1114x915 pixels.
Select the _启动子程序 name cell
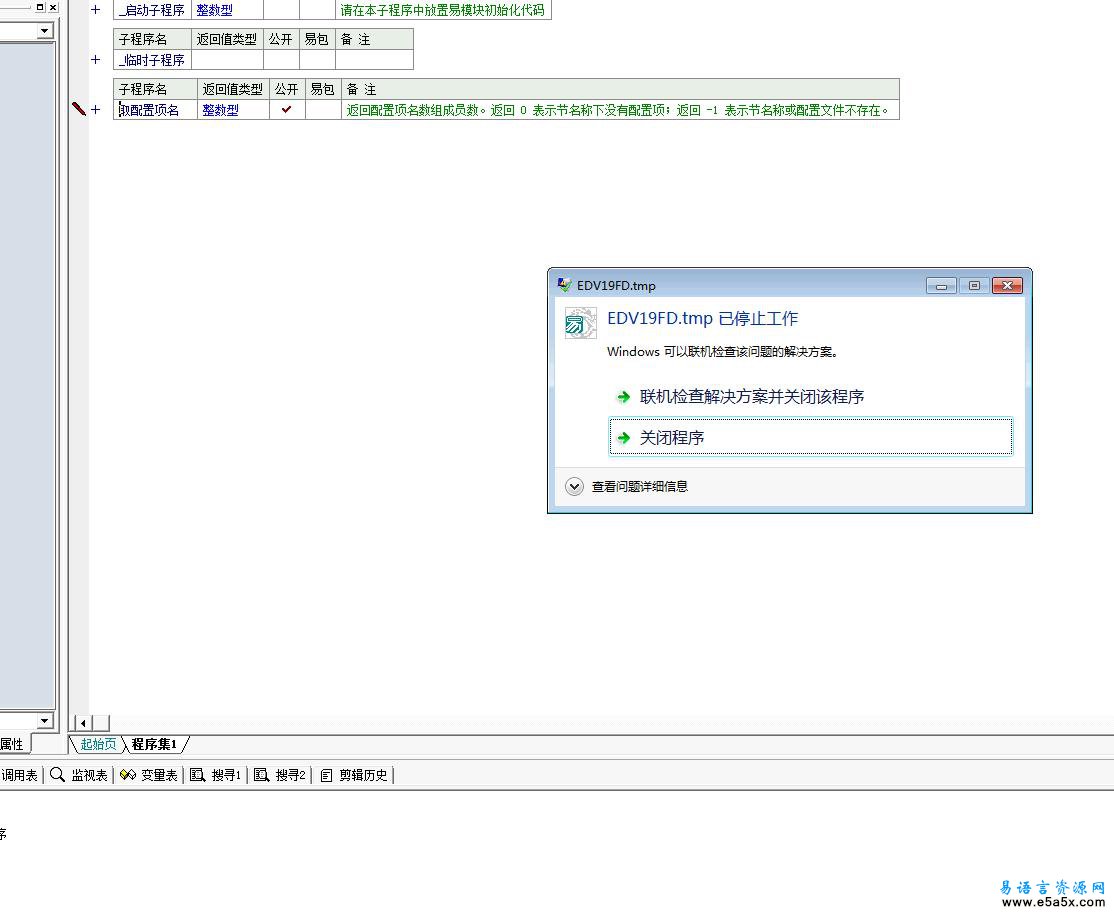tap(152, 10)
